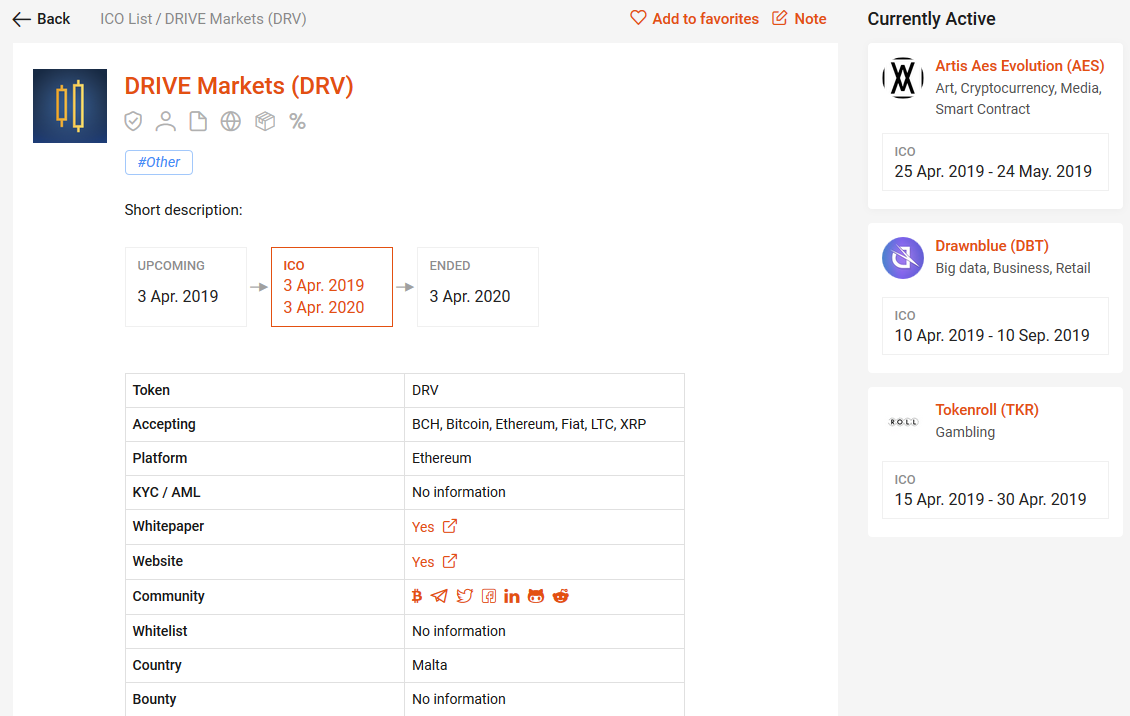Click the 'Ethereum' platform value
The width and height of the screenshot is (1130, 716).
[x=442, y=458]
